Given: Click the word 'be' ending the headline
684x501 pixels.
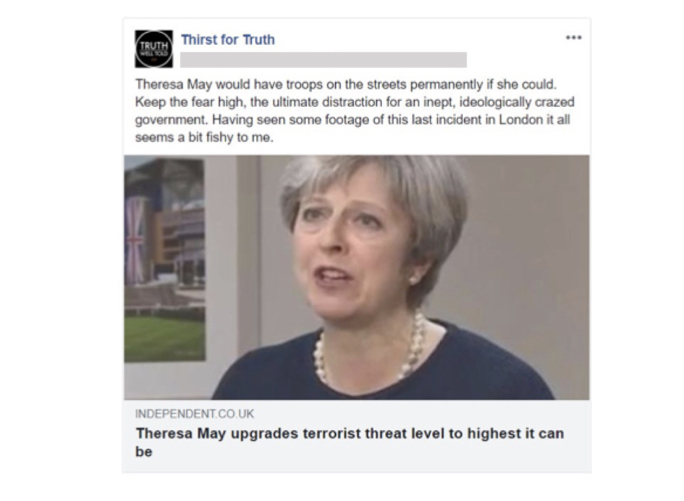Looking at the screenshot, I should click(x=144, y=452).
